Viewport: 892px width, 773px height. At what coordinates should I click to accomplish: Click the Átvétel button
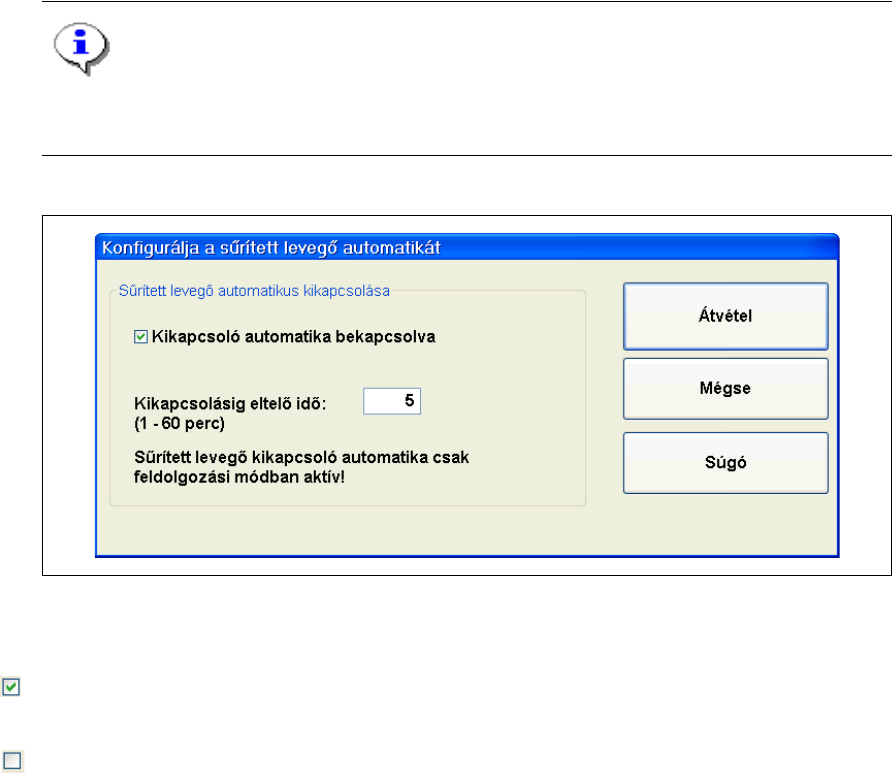click(725, 316)
